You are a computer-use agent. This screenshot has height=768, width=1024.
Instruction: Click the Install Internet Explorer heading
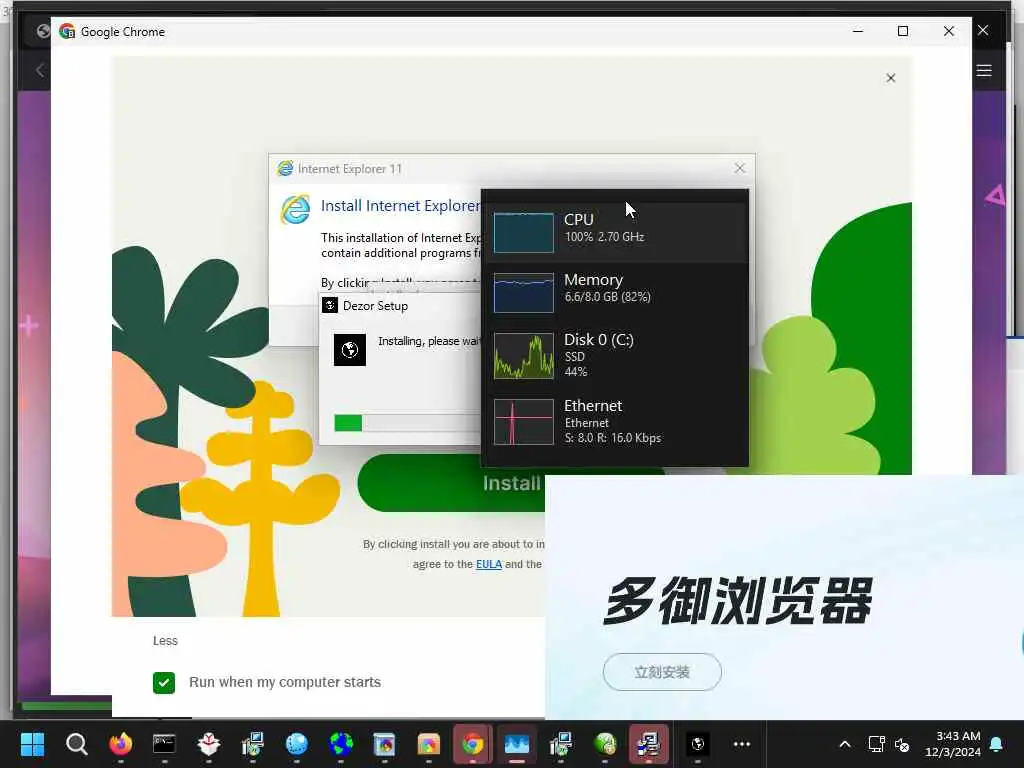[400, 206]
